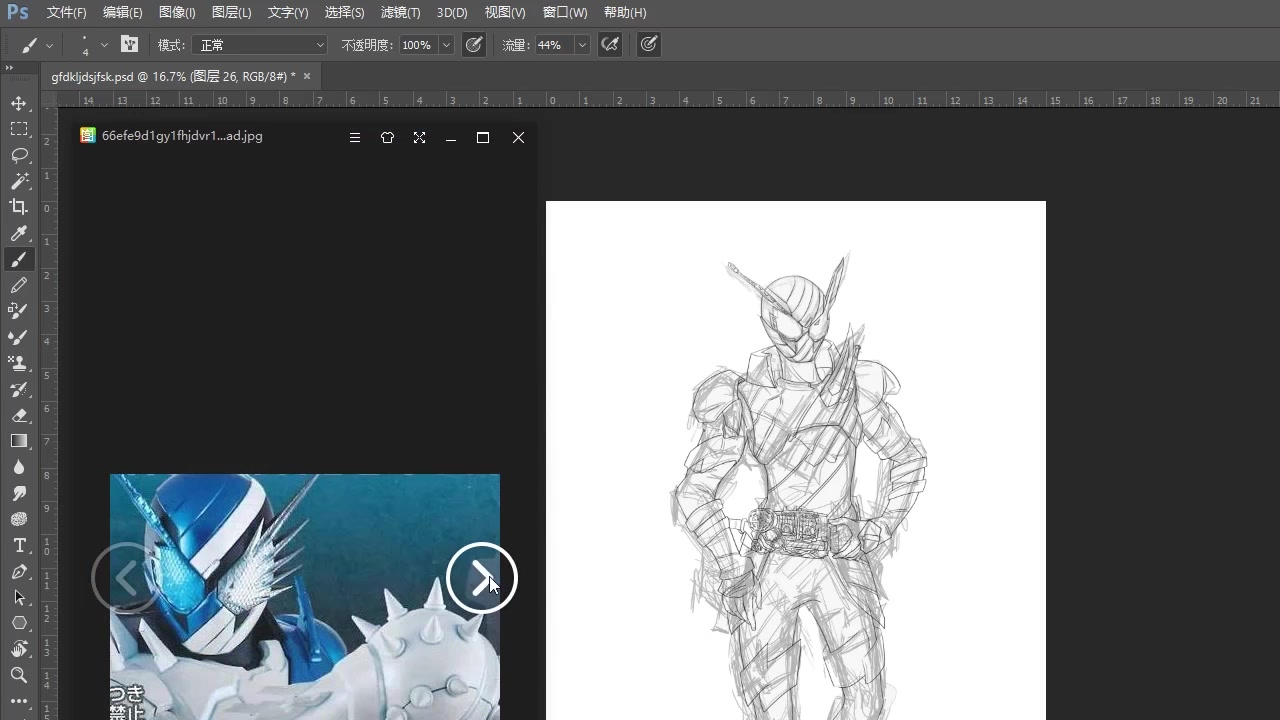1280x720 pixels.
Task: Enter fullscreen in the image viewer
Action: (419, 138)
